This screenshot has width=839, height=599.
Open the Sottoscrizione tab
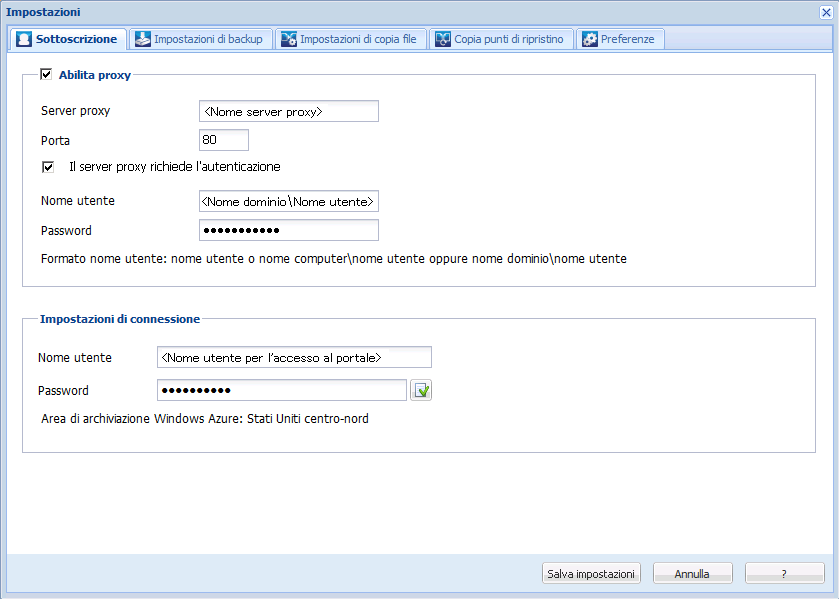[x=67, y=39]
